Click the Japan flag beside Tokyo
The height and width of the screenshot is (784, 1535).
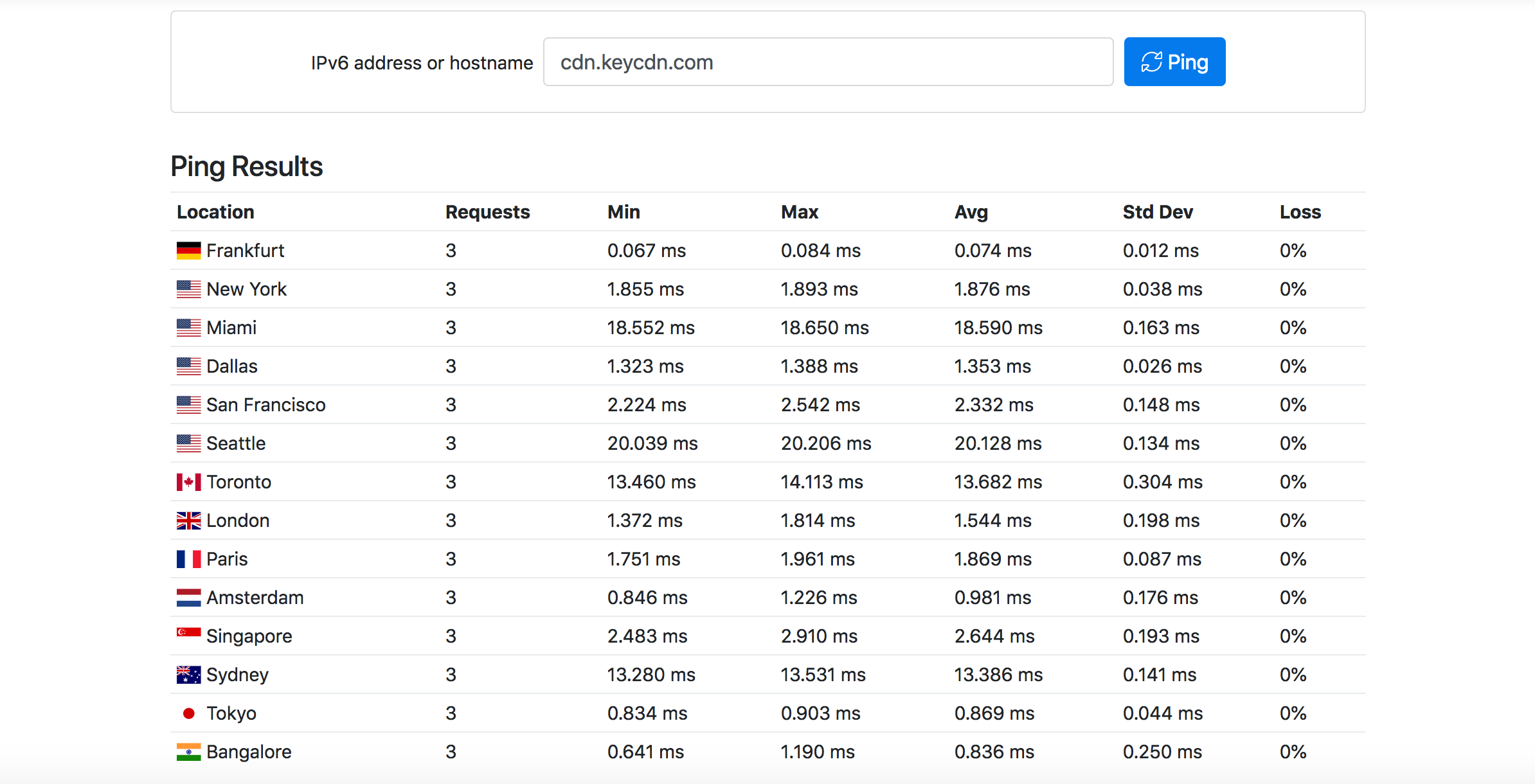coord(189,713)
